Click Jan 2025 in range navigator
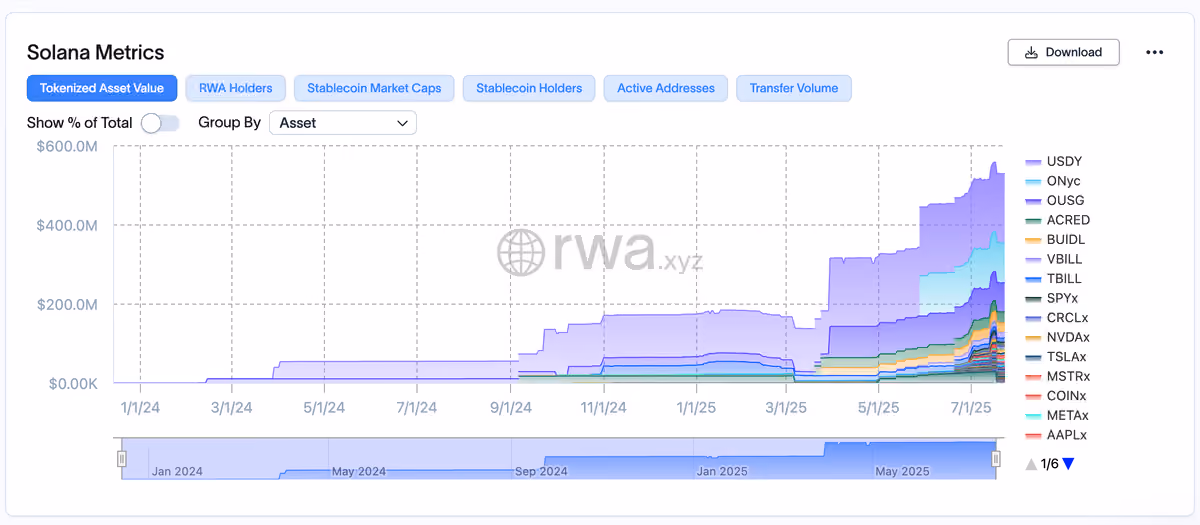 coord(722,471)
